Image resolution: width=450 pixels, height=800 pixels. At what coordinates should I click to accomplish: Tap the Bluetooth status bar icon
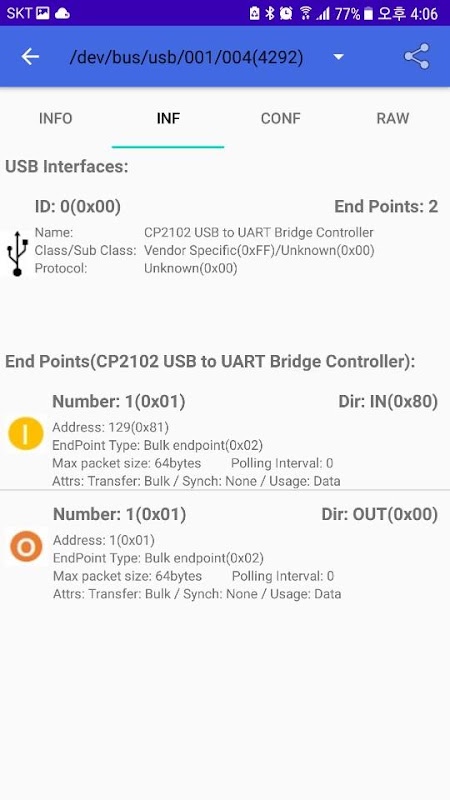click(x=269, y=13)
